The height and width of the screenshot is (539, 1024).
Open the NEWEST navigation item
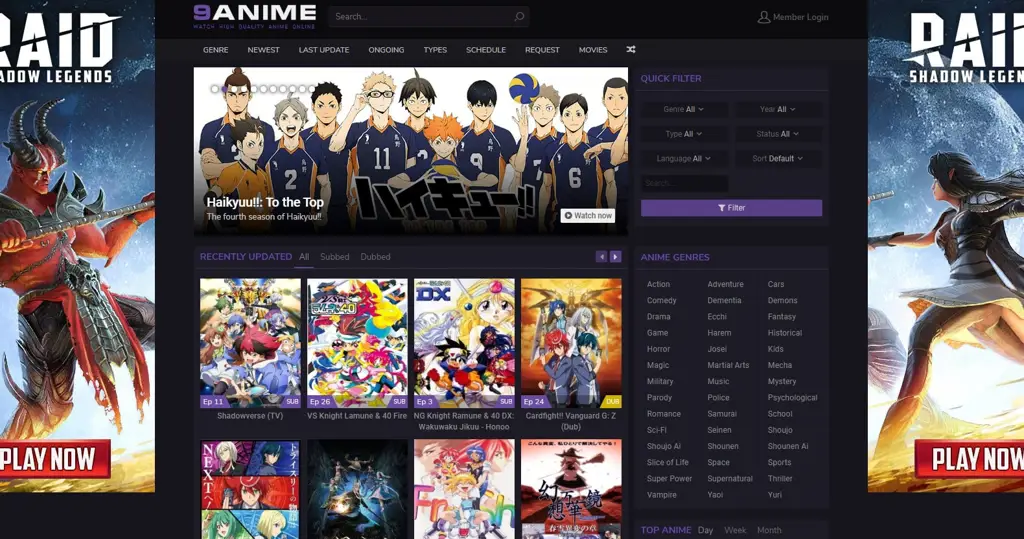[263, 50]
